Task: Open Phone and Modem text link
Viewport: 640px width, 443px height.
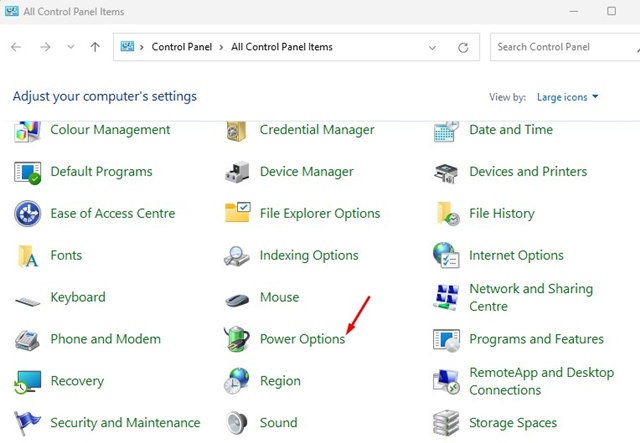Action: 105,339
